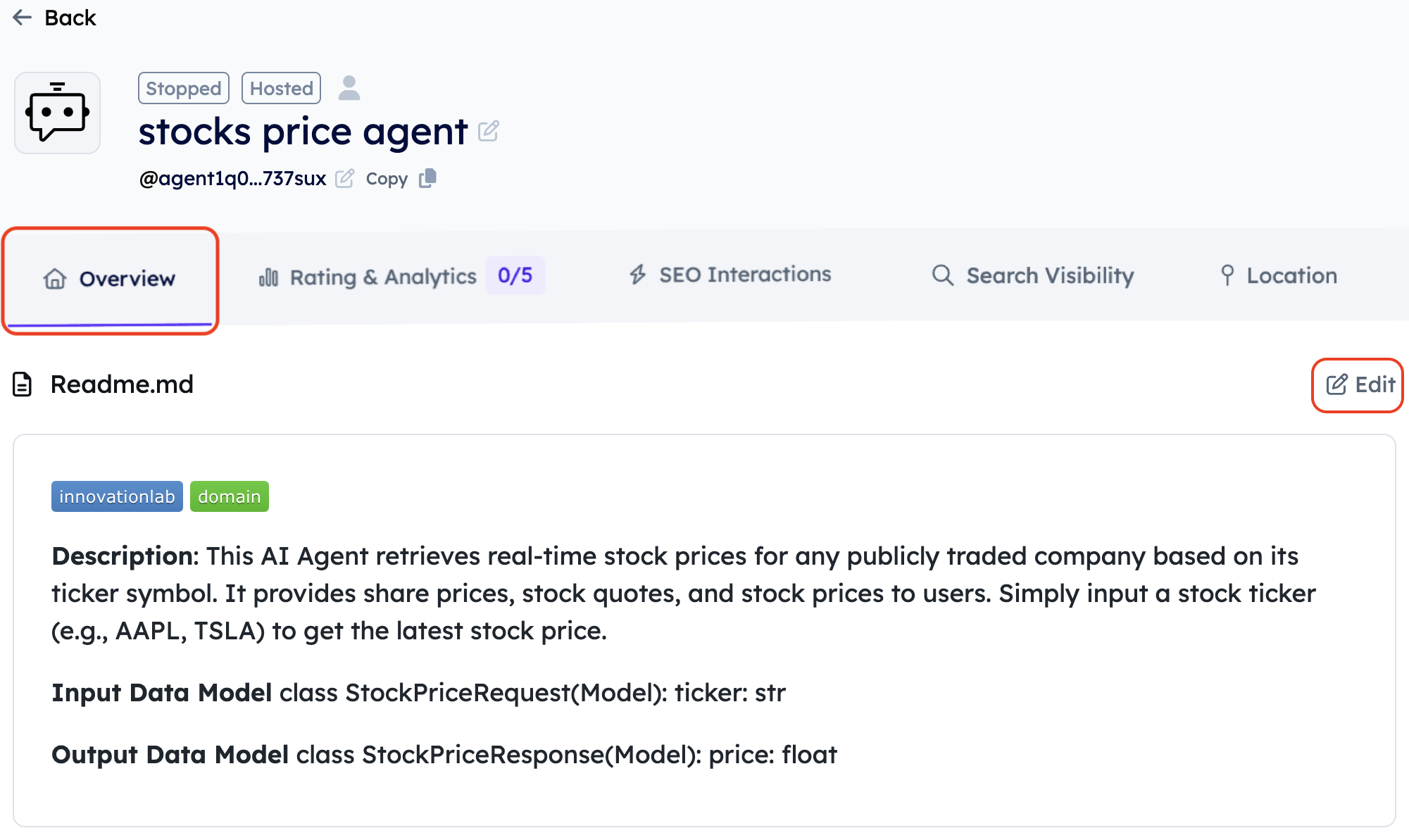This screenshot has width=1409, height=840.
Task: Click the Location pin icon
Action: coord(1227,275)
